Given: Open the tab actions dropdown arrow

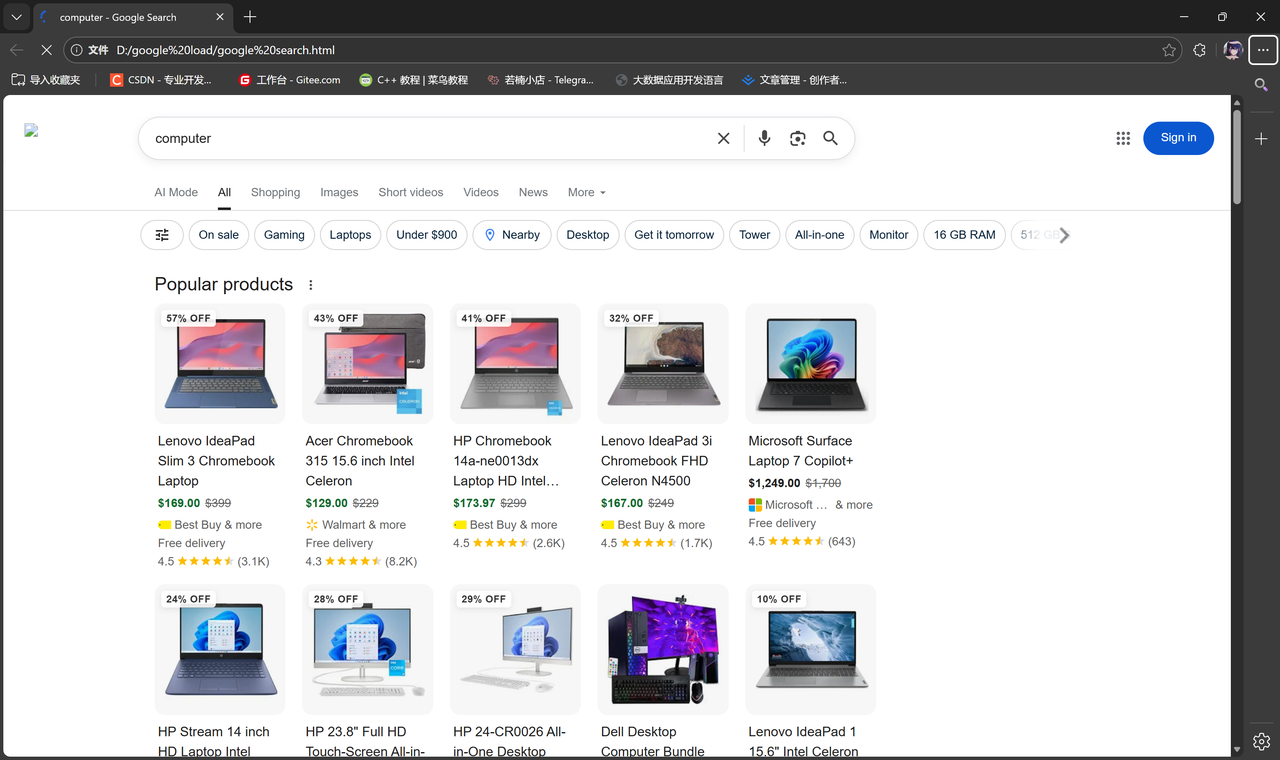Looking at the screenshot, I should 17,17.
